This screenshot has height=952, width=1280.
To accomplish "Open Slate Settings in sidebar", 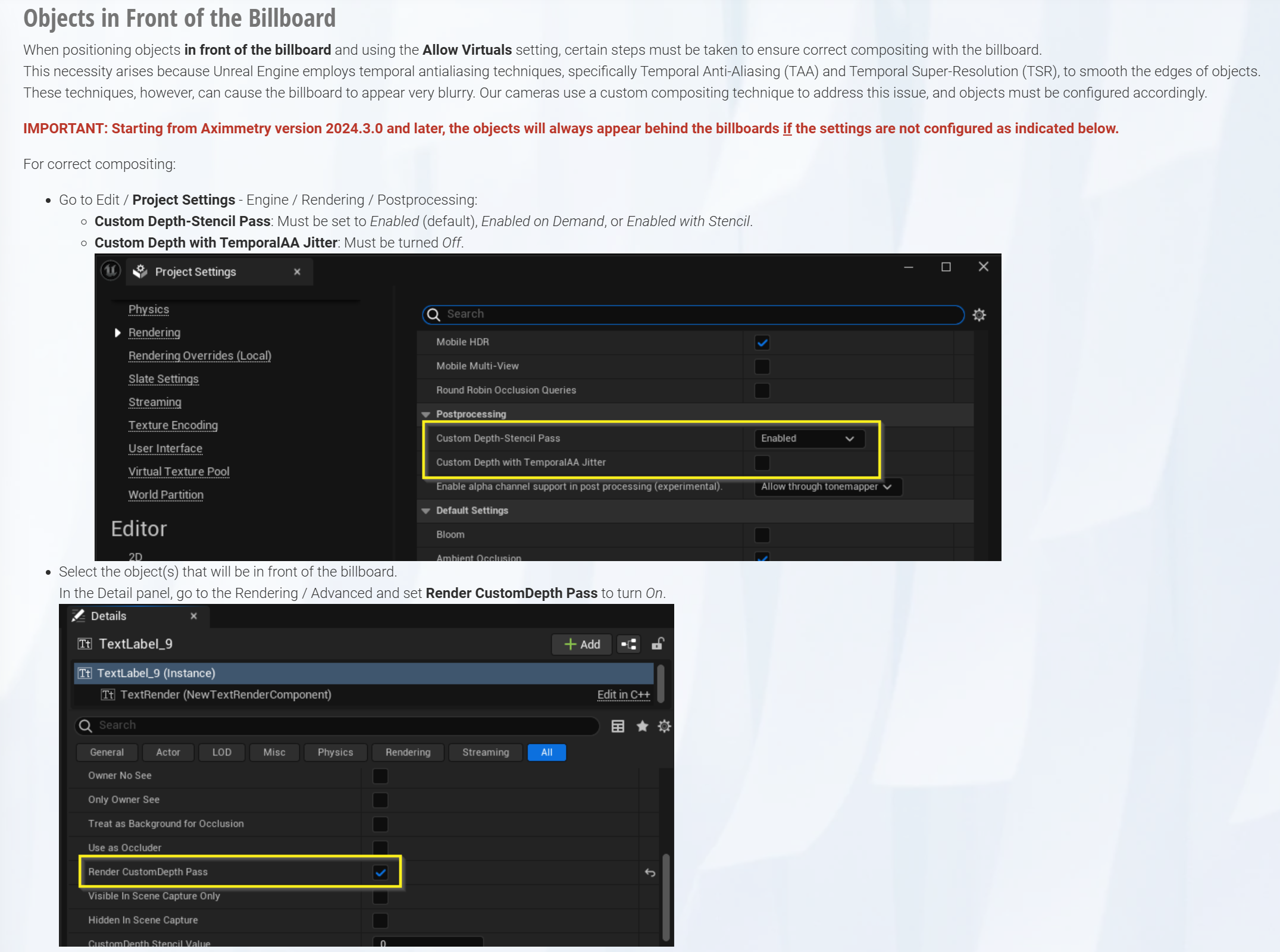I will click(x=164, y=379).
